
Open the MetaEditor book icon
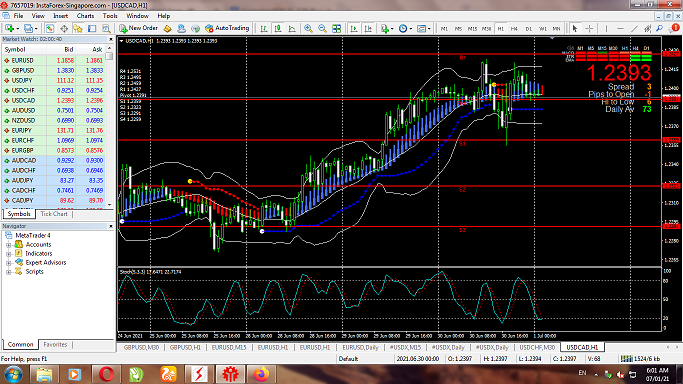click(168, 28)
